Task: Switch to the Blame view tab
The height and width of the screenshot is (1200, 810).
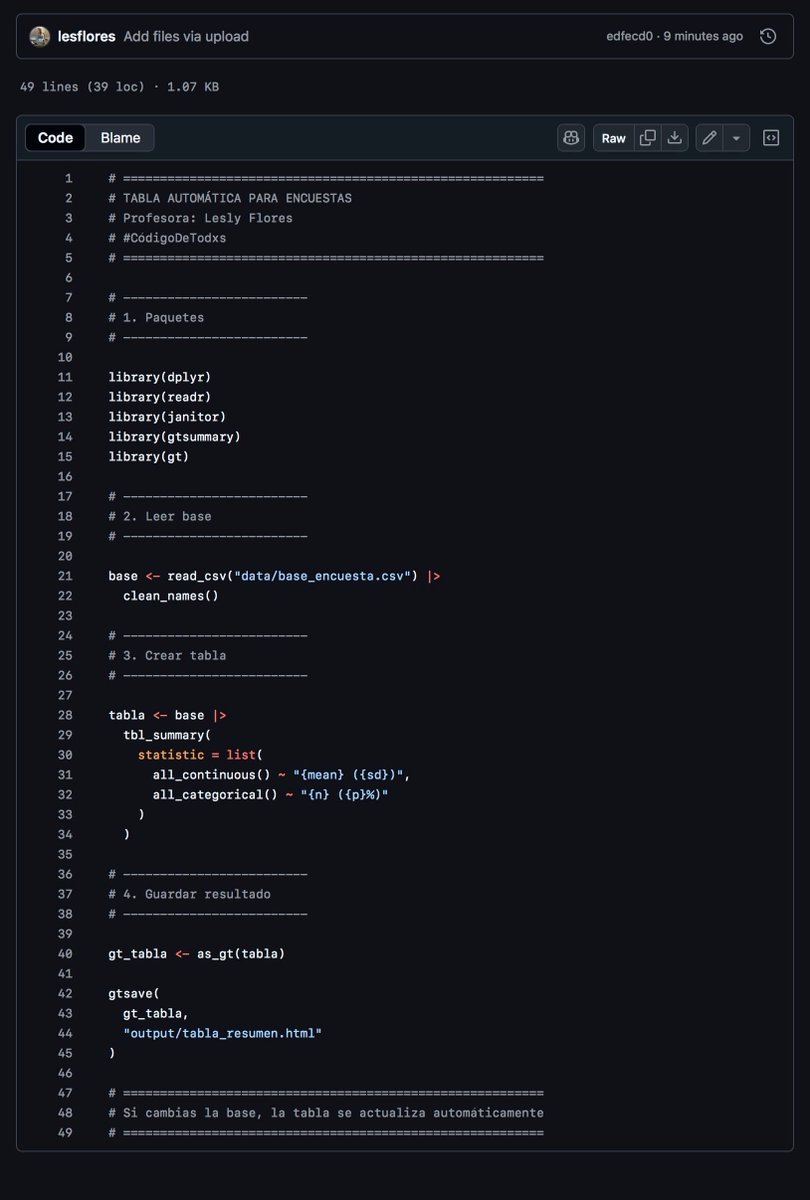Action: click(120, 138)
